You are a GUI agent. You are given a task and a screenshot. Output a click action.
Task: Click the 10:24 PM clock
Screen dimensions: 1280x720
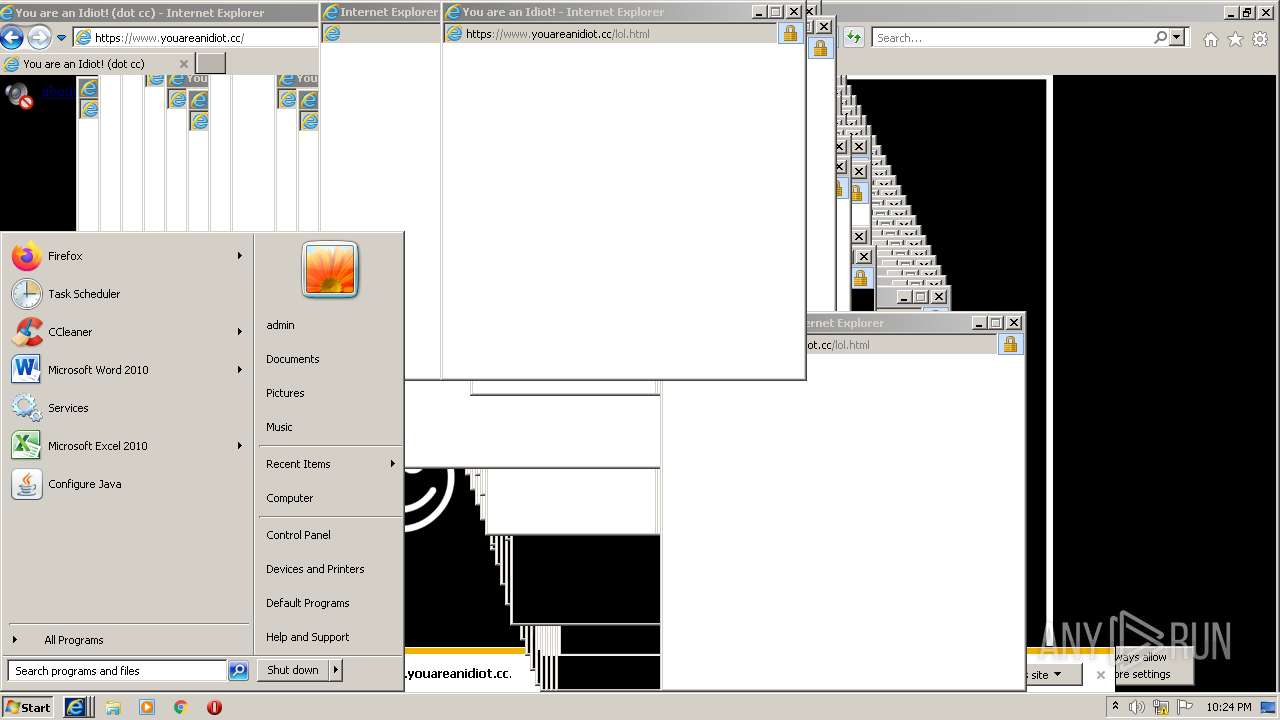coord(1228,707)
